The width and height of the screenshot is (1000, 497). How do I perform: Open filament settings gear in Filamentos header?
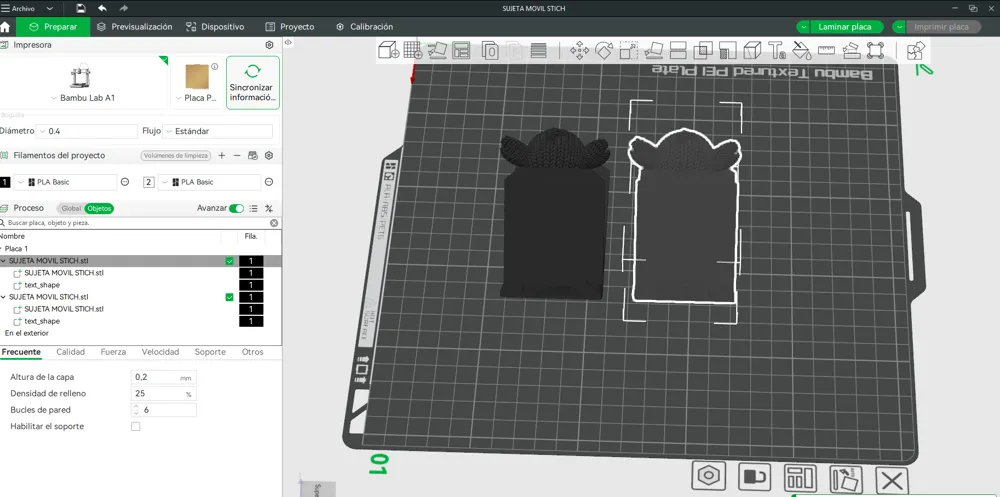pyautogui.click(x=269, y=156)
